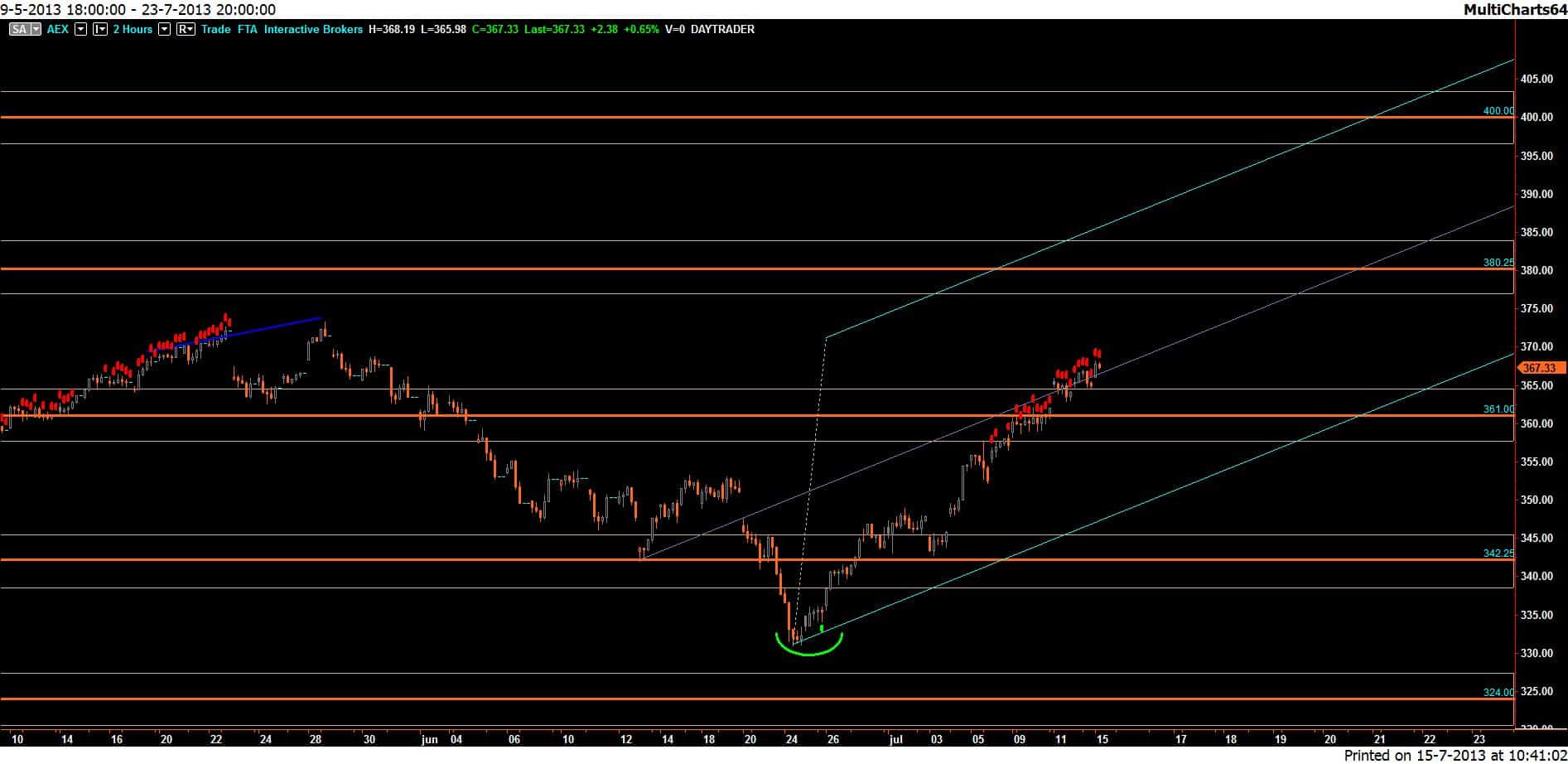
Task: Select the 361.00 price level label
Action: 1498,409
